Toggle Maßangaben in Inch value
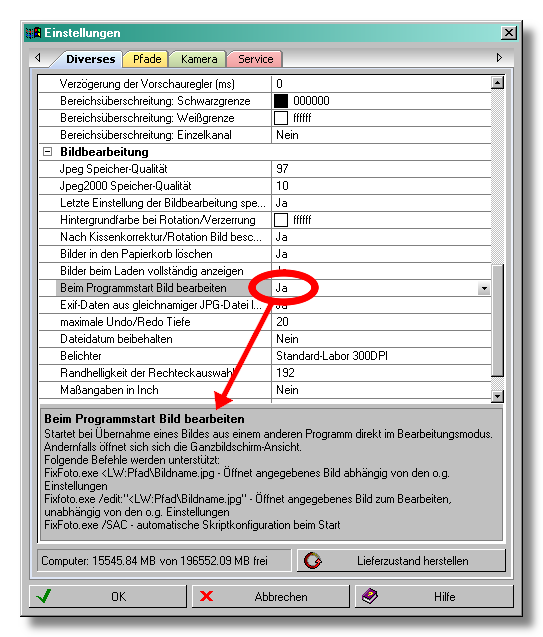The height and width of the screenshot is (637, 543). (x=381, y=390)
